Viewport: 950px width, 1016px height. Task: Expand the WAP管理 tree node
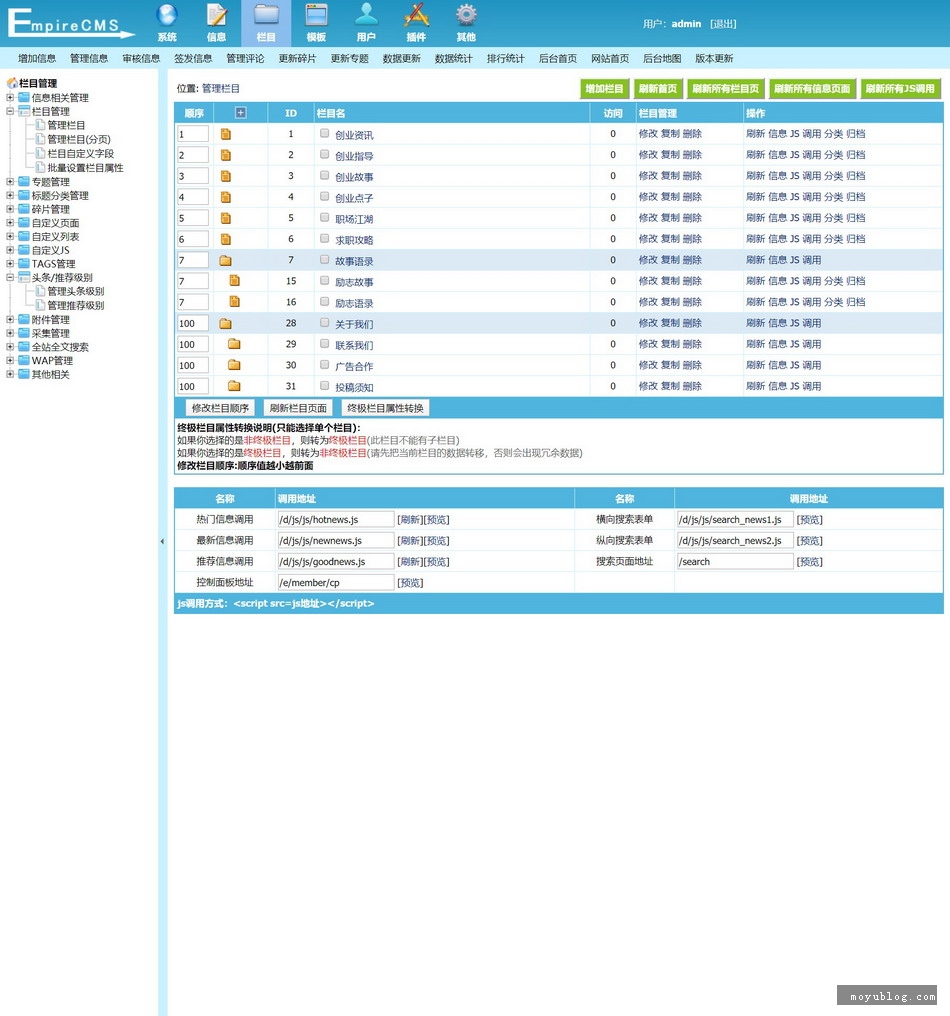tap(10, 360)
